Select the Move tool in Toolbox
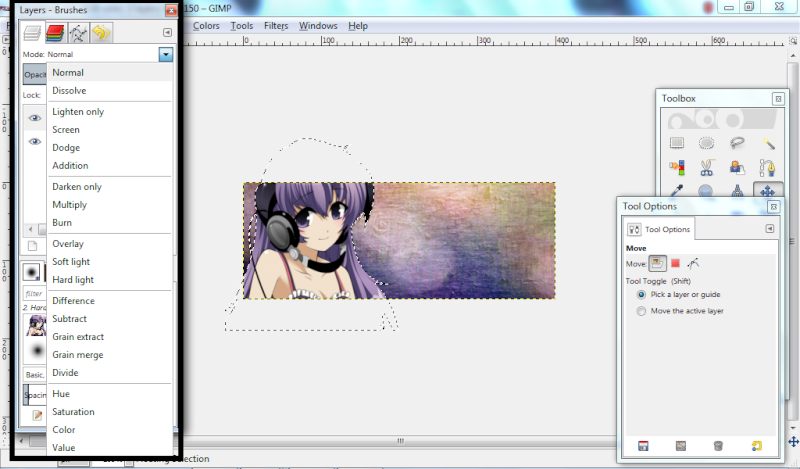Image resolution: width=800 pixels, height=469 pixels. coord(767,191)
